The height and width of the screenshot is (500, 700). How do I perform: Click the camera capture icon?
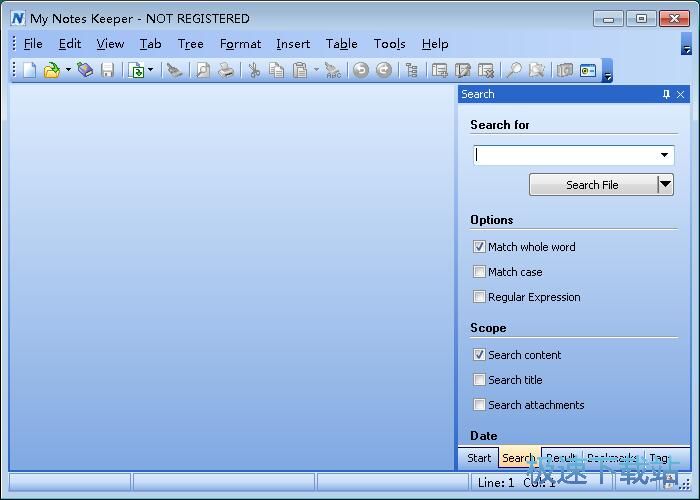point(565,70)
